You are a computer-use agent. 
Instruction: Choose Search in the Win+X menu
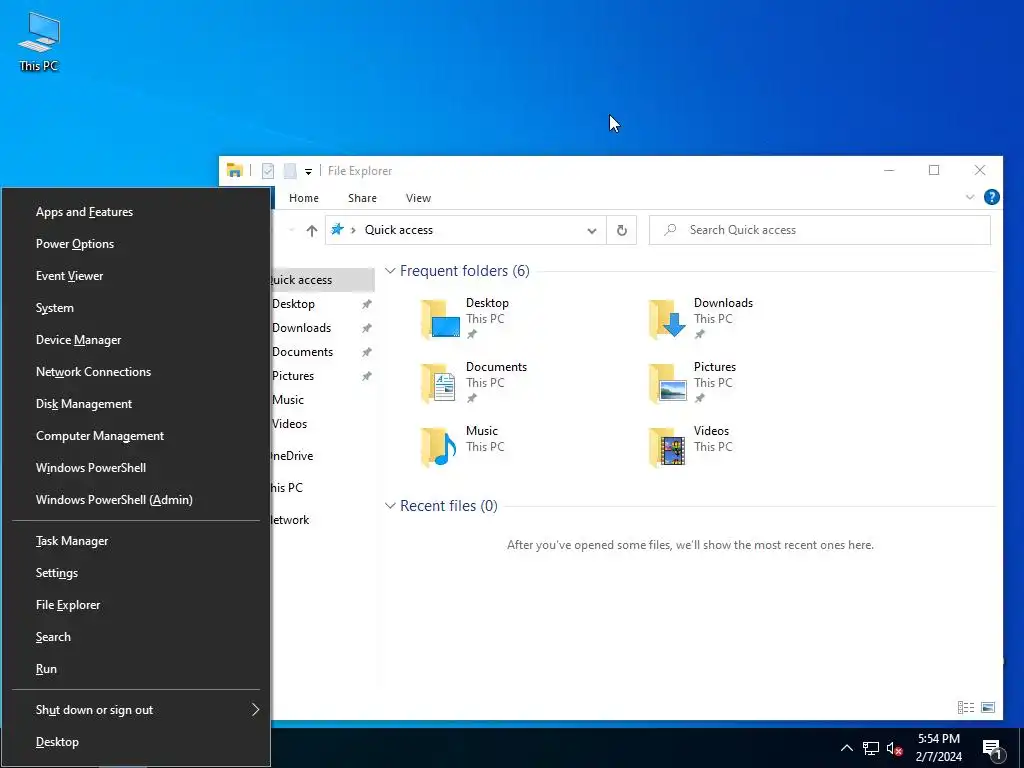tap(136, 637)
